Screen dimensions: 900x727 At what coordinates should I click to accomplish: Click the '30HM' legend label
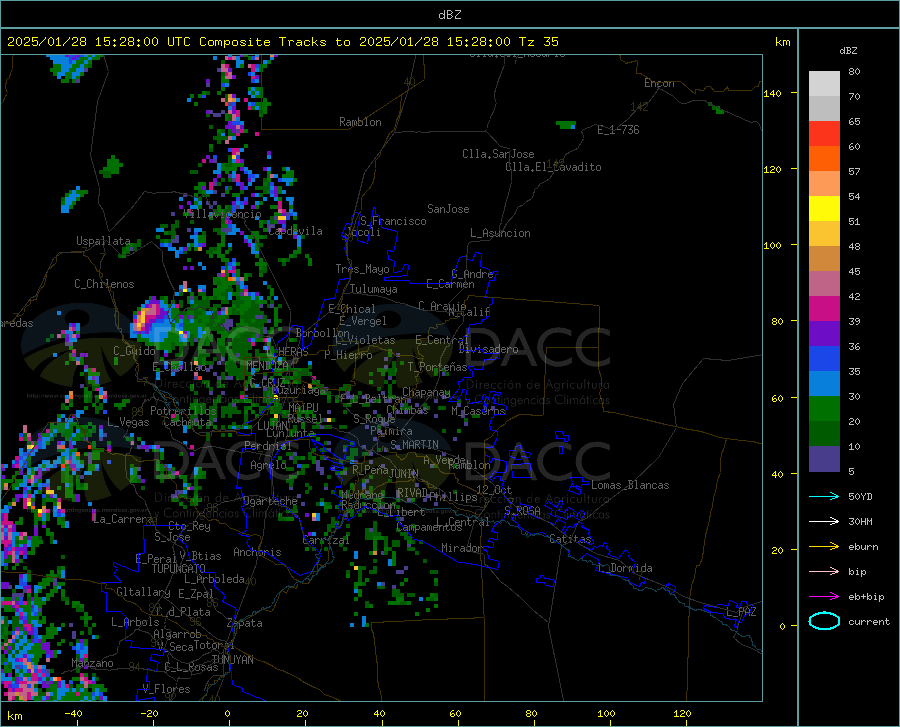point(860,522)
